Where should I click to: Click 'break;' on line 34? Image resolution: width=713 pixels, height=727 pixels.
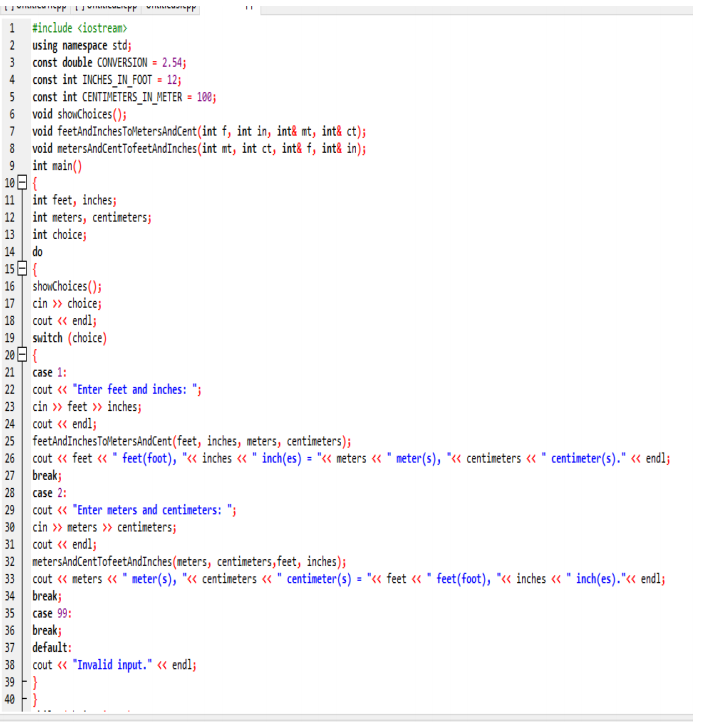(47, 596)
